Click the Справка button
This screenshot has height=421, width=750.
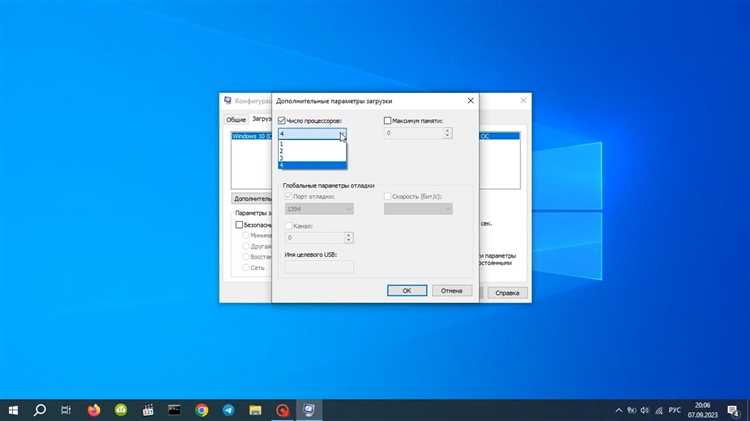[x=507, y=292]
